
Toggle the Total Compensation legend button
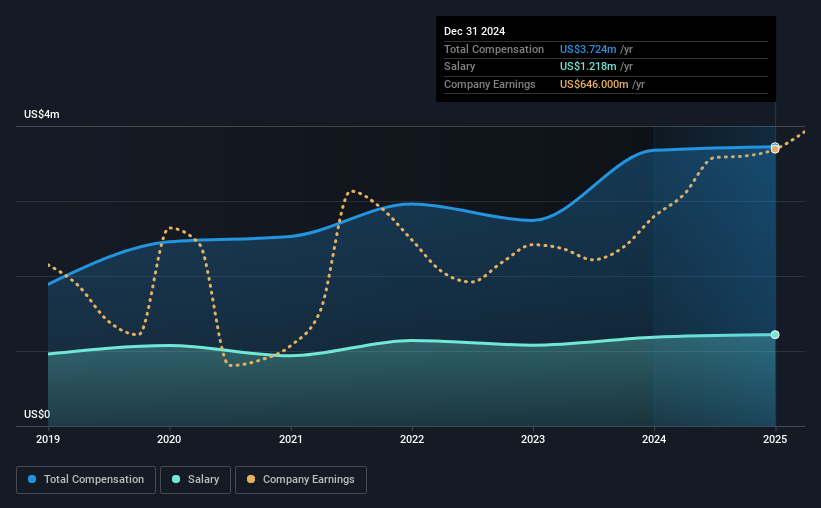click(86, 480)
